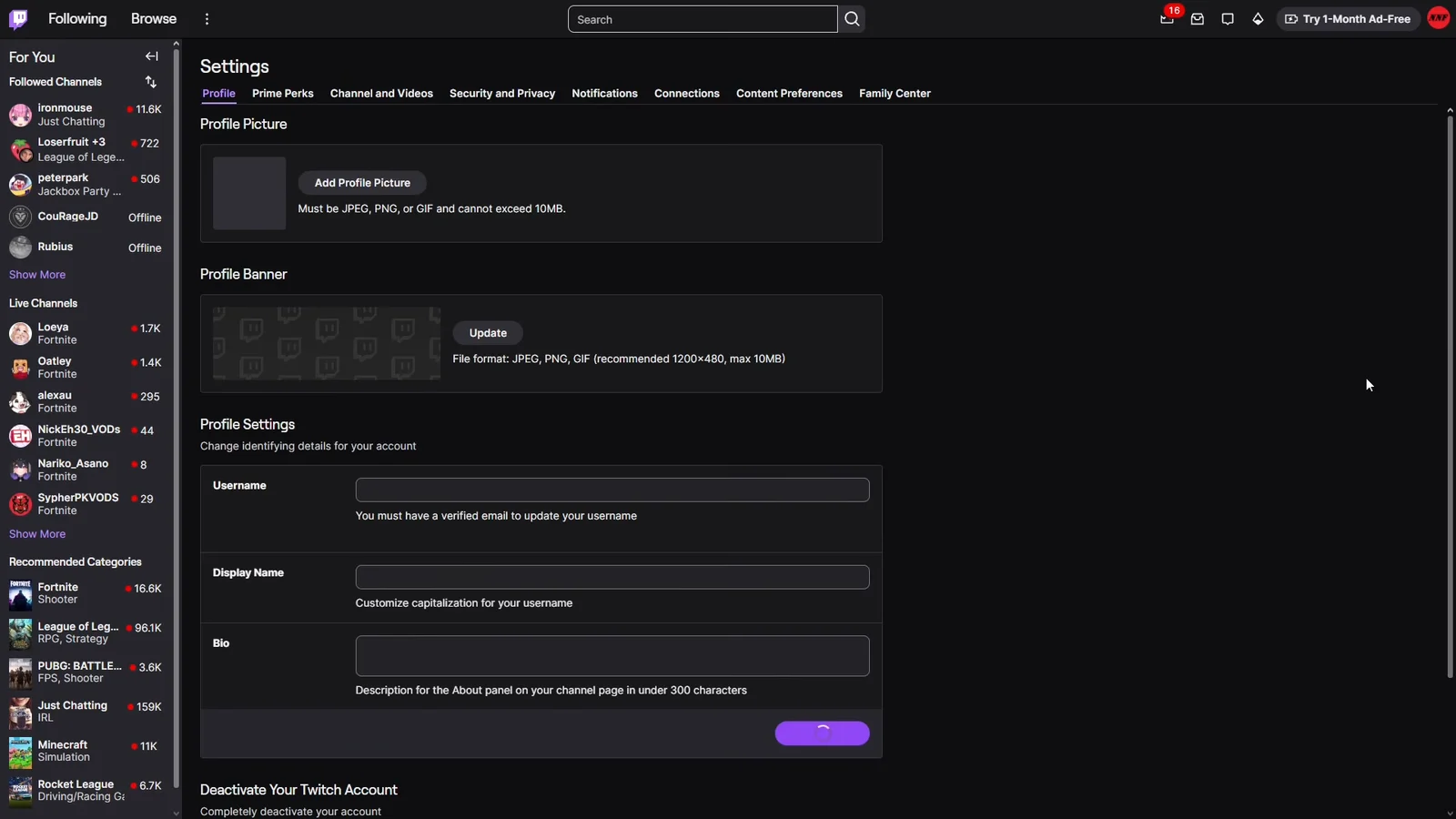Select the "Jackbox Party" game label
Image resolution: width=1456 pixels, height=819 pixels.
coord(79,191)
